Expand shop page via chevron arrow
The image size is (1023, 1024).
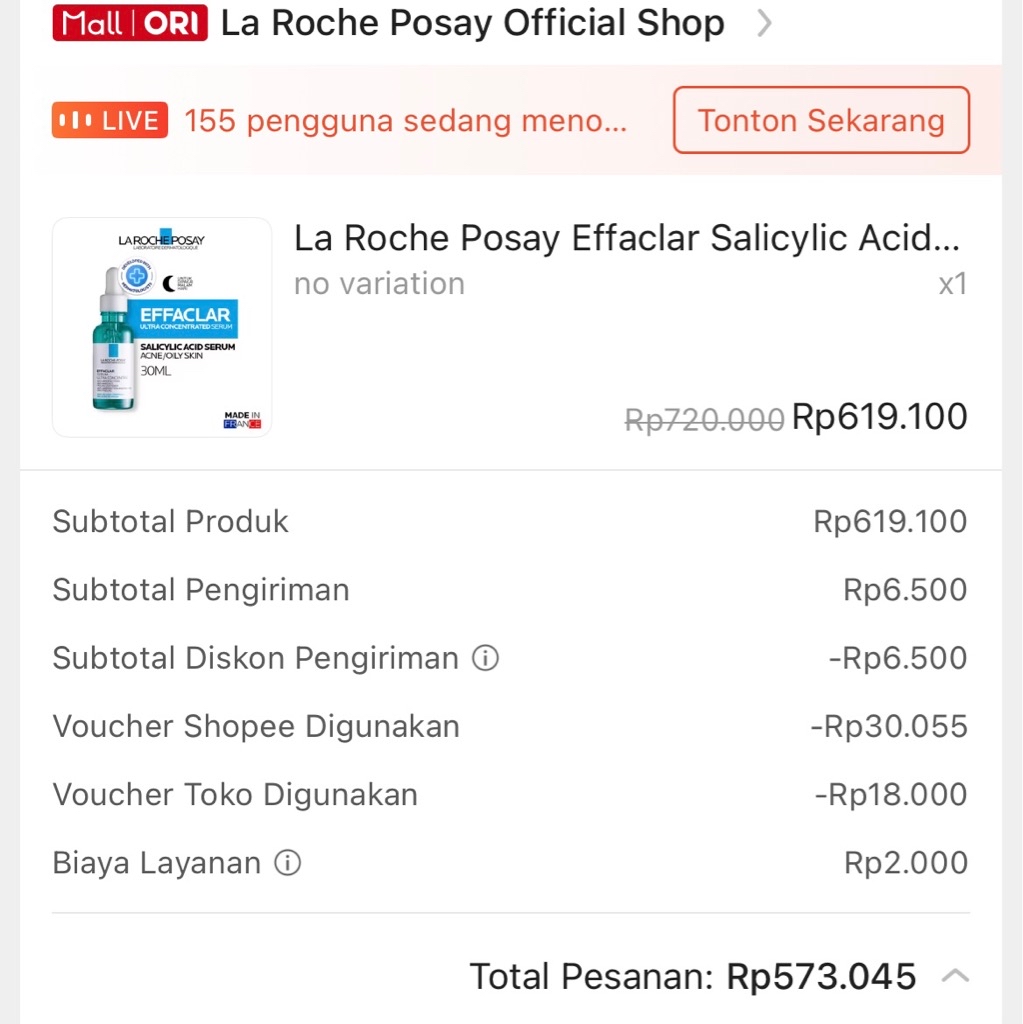pos(764,23)
